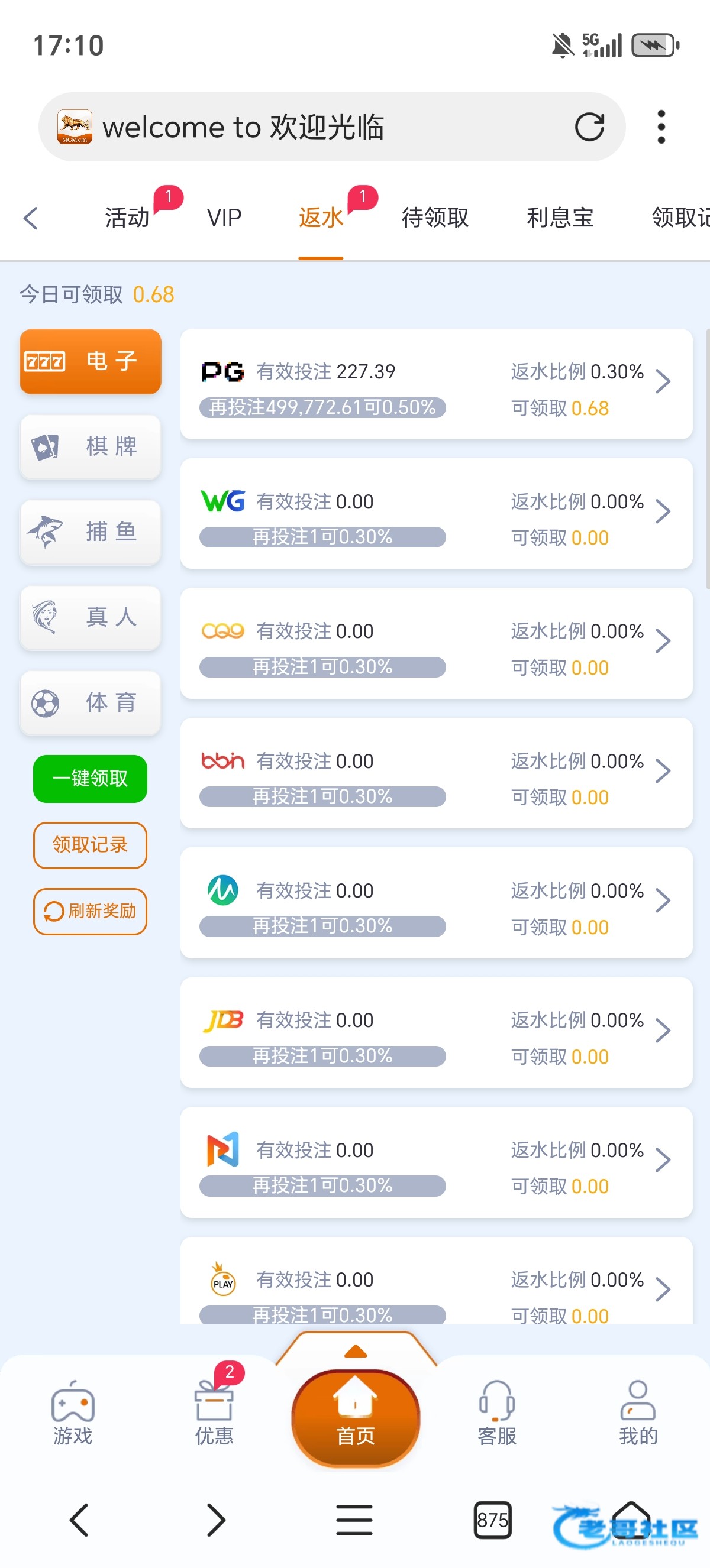Switch to the 待领取 tab
This screenshot has height=1568, width=710.
pos(435,218)
